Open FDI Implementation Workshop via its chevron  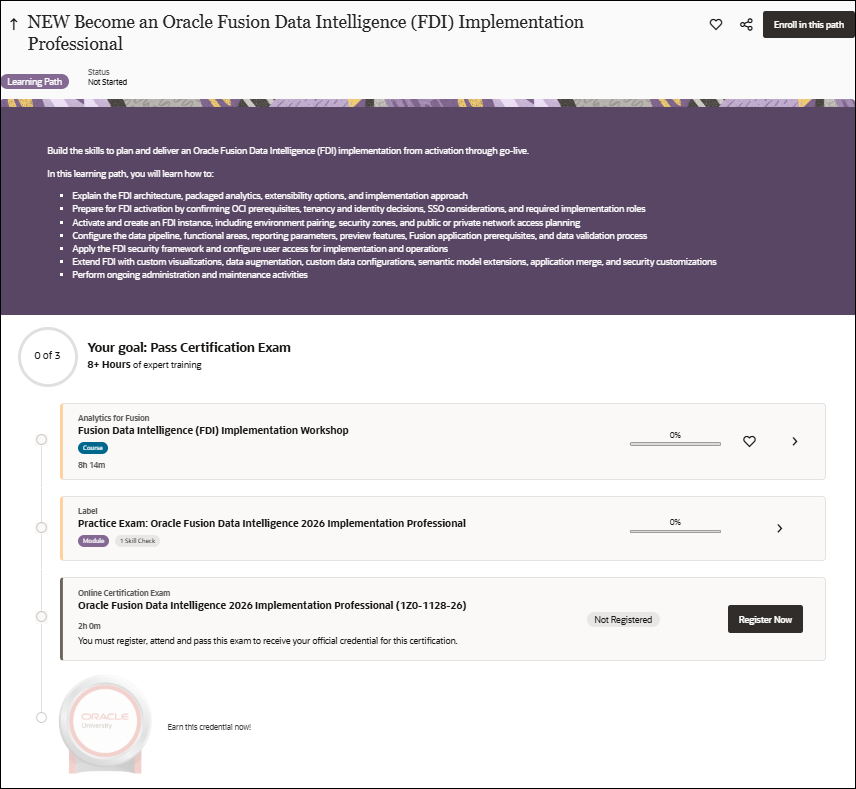795,441
